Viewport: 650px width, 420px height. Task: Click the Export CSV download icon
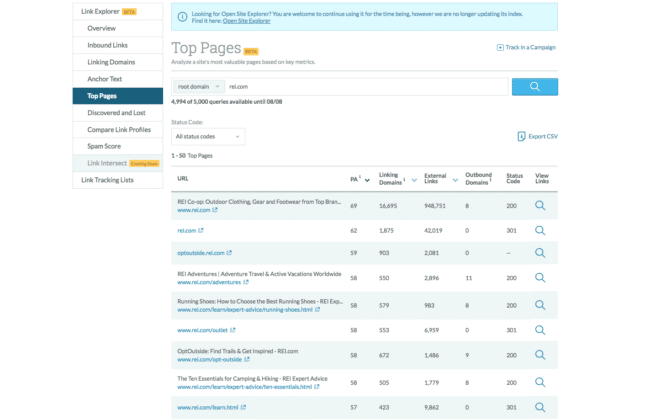click(521, 136)
